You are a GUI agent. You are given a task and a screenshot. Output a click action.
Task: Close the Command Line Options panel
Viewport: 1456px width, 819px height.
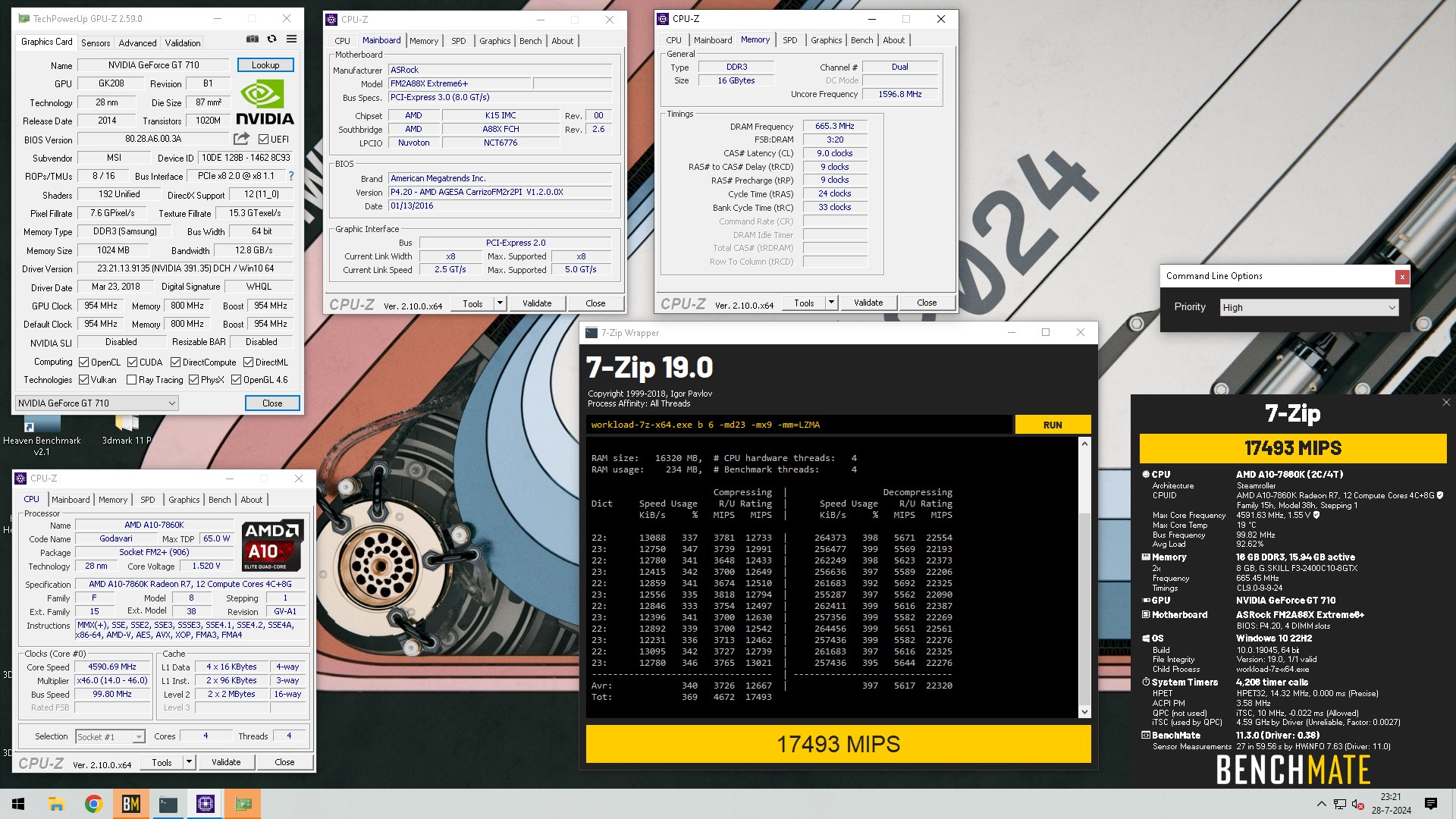click(1402, 277)
